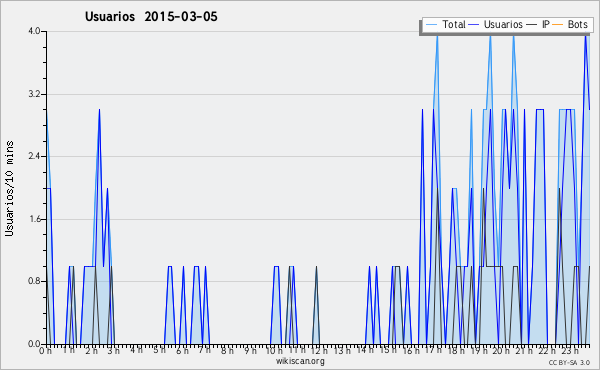Click the y-axis label 'Usuarios/10 mins'
Viewport: 600px width, 370px height.
9,188
